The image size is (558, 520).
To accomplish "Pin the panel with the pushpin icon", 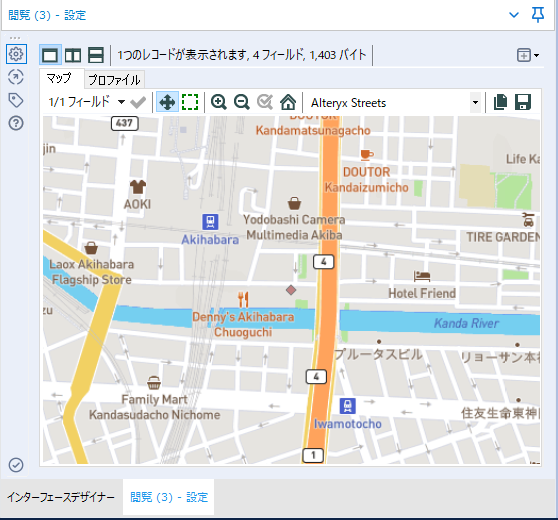I will click(x=537, y=15).
